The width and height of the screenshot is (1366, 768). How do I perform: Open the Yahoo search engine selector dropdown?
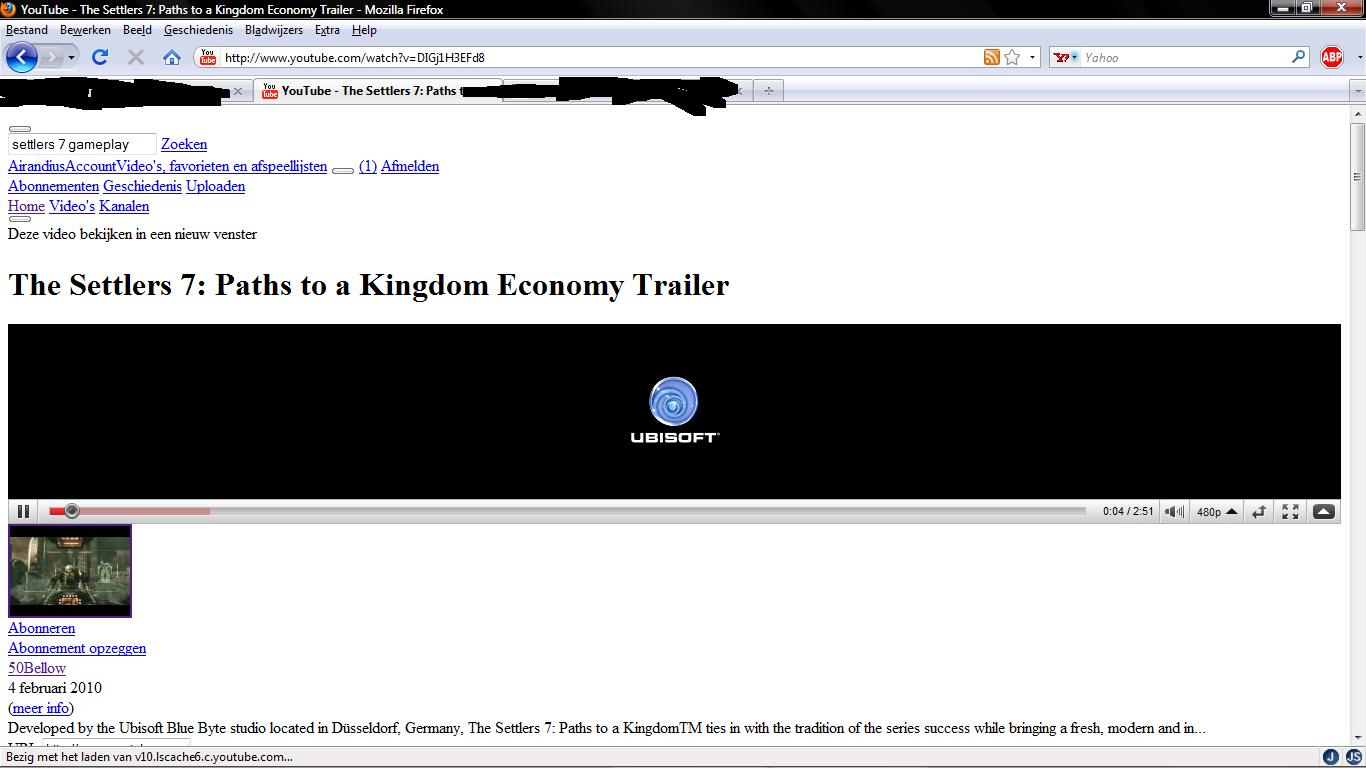[x=1066, y=57]
